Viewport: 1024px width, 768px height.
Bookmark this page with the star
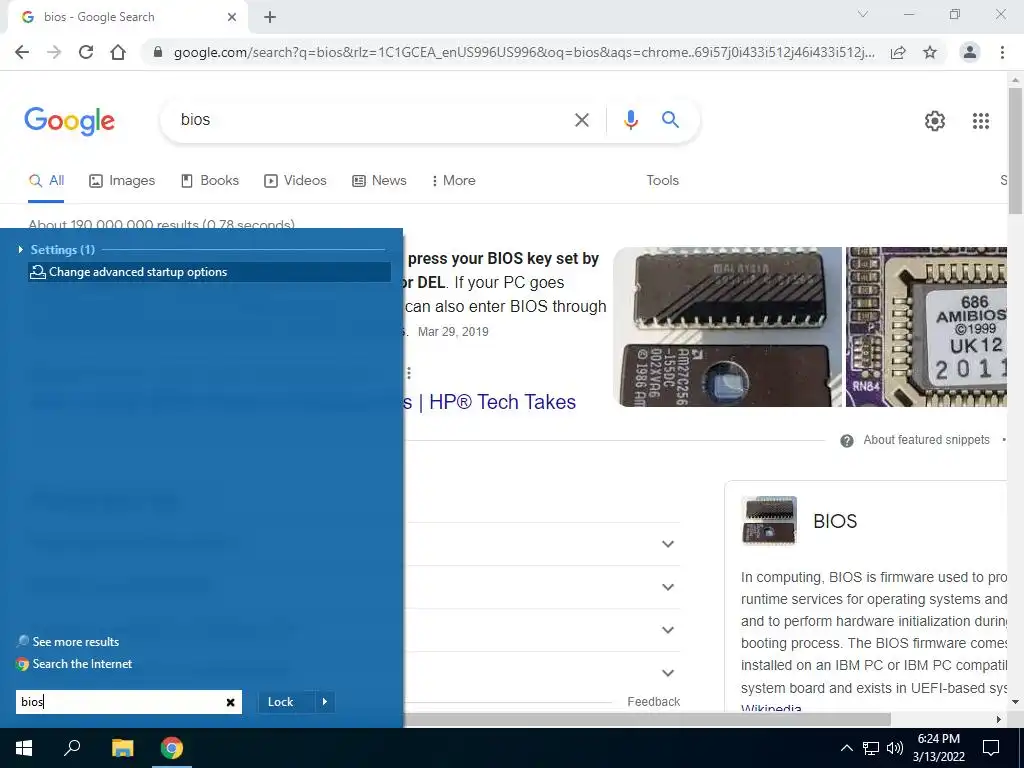click(930, 52)
